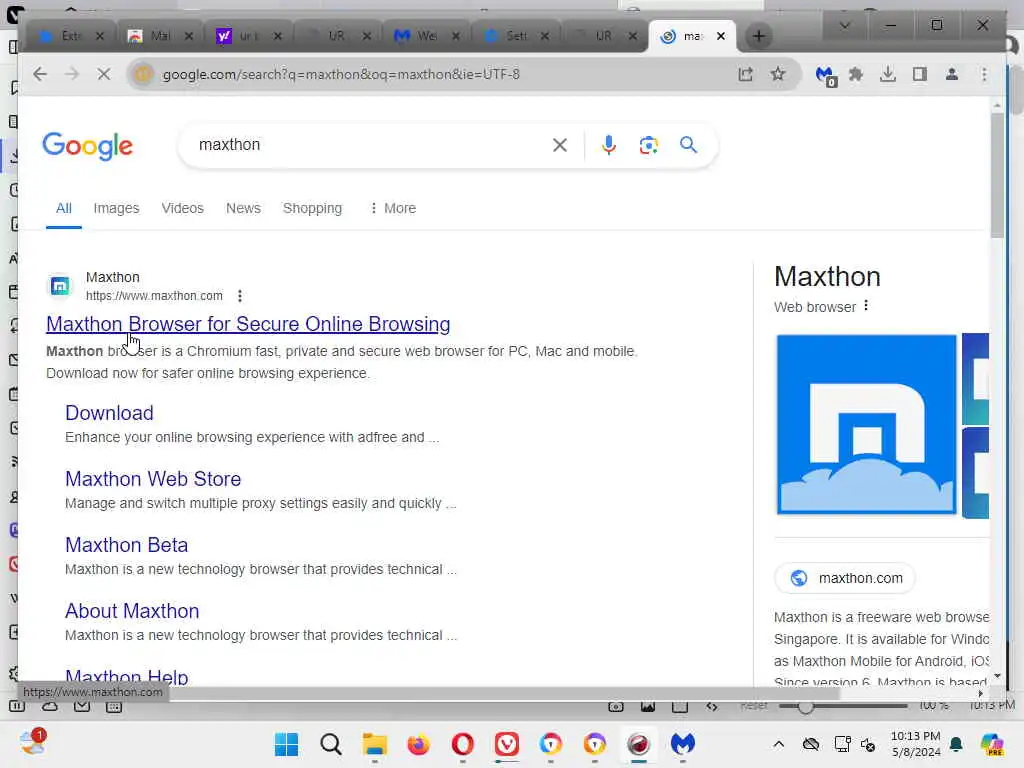Click the zoom slider in Vivaldi status bar
The width and height of the screenshot is (1024, 768).
click(x=842, y=706)
